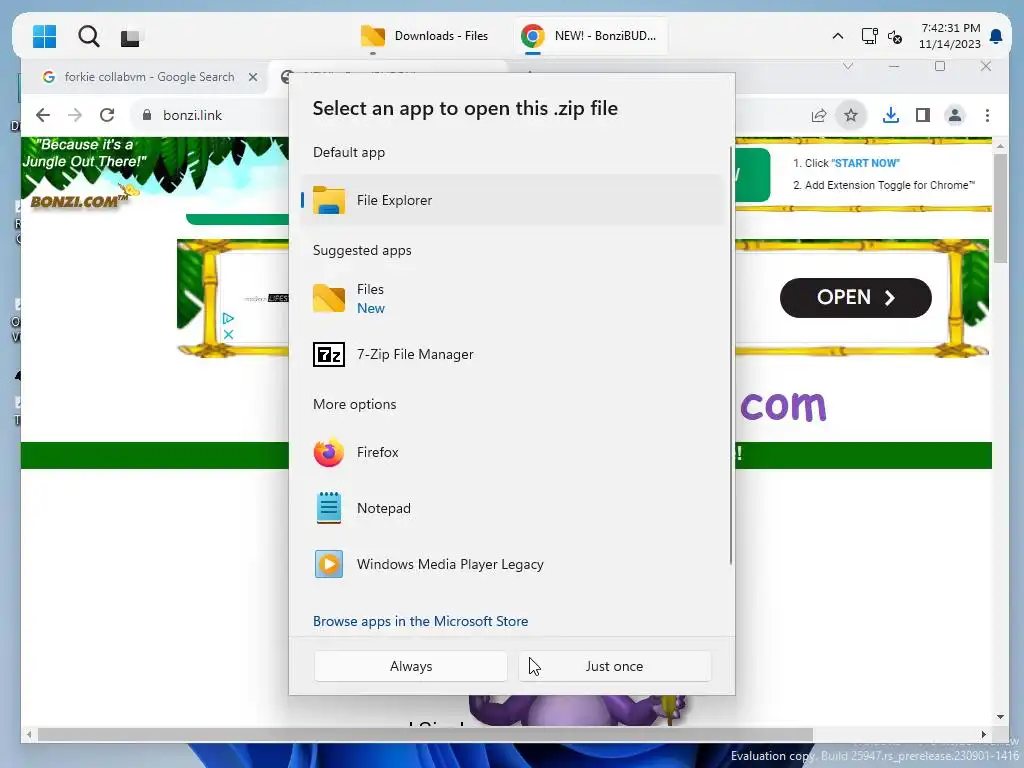Open Chrome three-dot menu
Image resolution: width=1024 pixels, height=768 pixels.
tap(987, 116)
